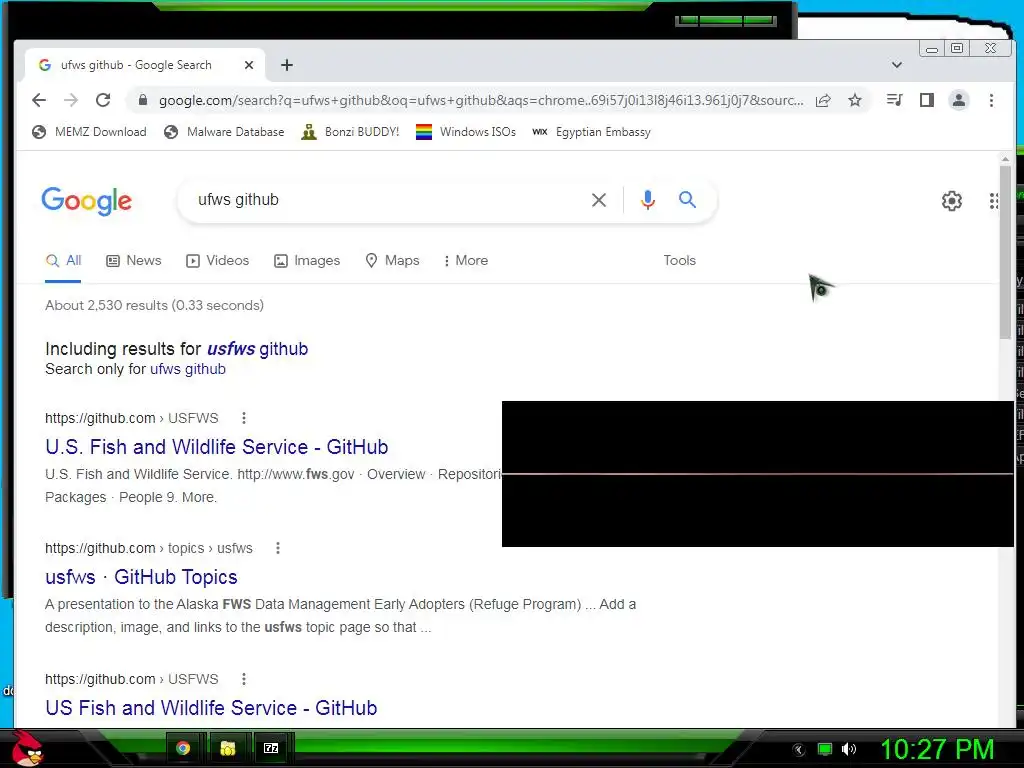The image size is (1024, 768).
Task: Switch to the News tab
Action: click(x=134, y=261)
